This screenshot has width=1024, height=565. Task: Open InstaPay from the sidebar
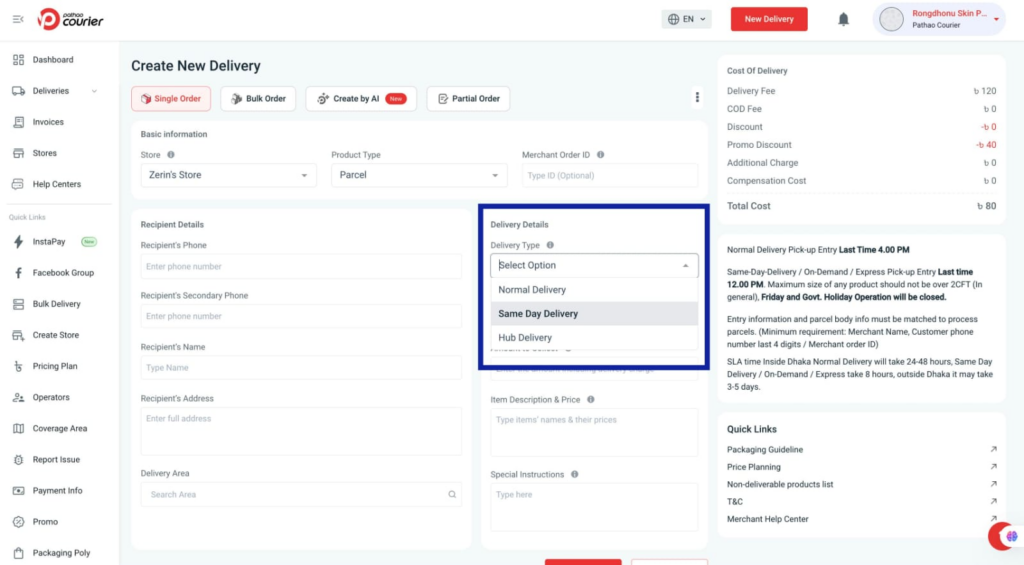(48, 242)
